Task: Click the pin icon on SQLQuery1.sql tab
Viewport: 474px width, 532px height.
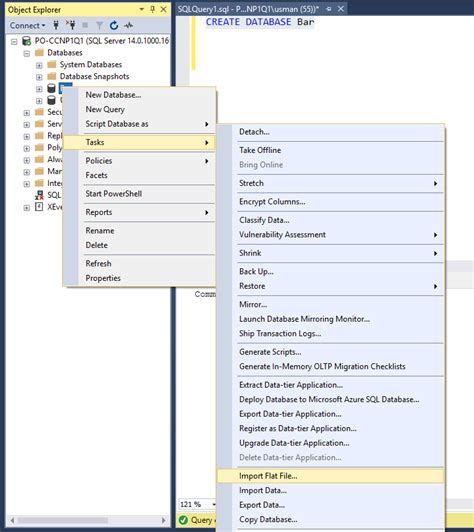Action: tap(328, 9)
